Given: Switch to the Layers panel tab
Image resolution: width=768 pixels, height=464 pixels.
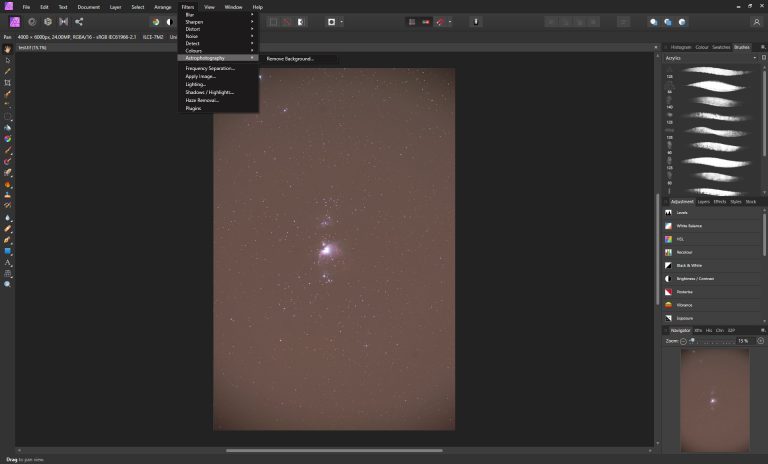Looking at the screenshot, I should 703,202.
